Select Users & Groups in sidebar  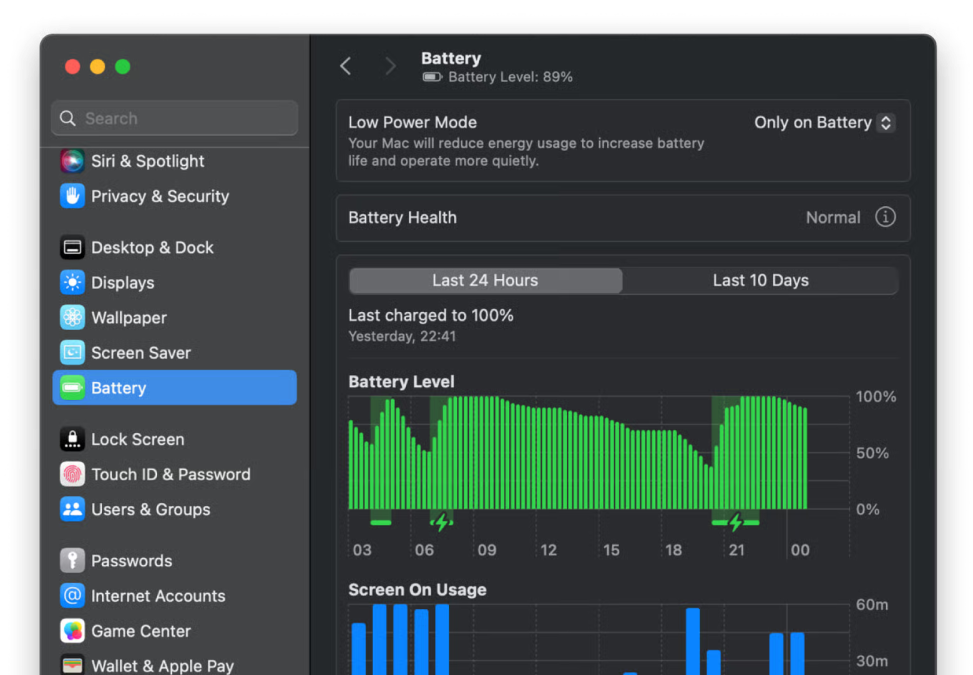point(150,509)
